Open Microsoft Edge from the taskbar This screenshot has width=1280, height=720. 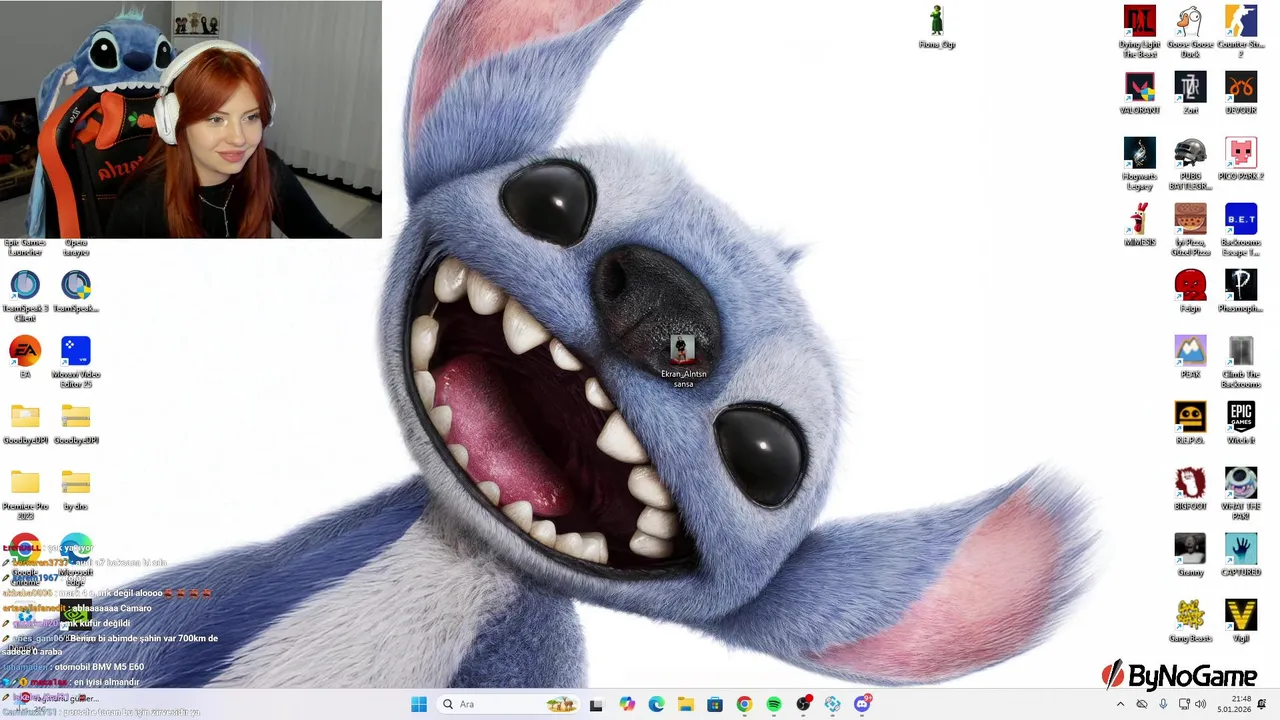(x=656, y=704)
